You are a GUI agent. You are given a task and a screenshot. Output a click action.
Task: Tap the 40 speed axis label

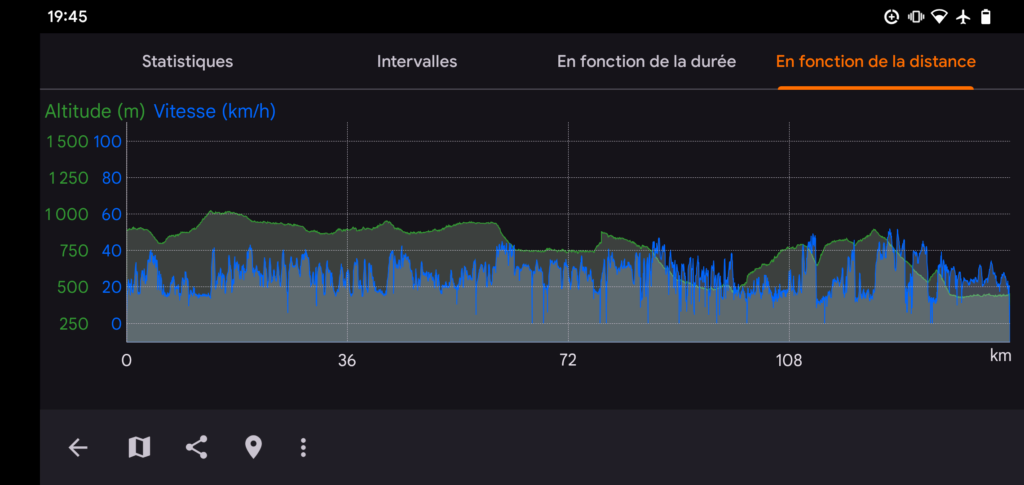pyautogui.click(x=112, y=251)
